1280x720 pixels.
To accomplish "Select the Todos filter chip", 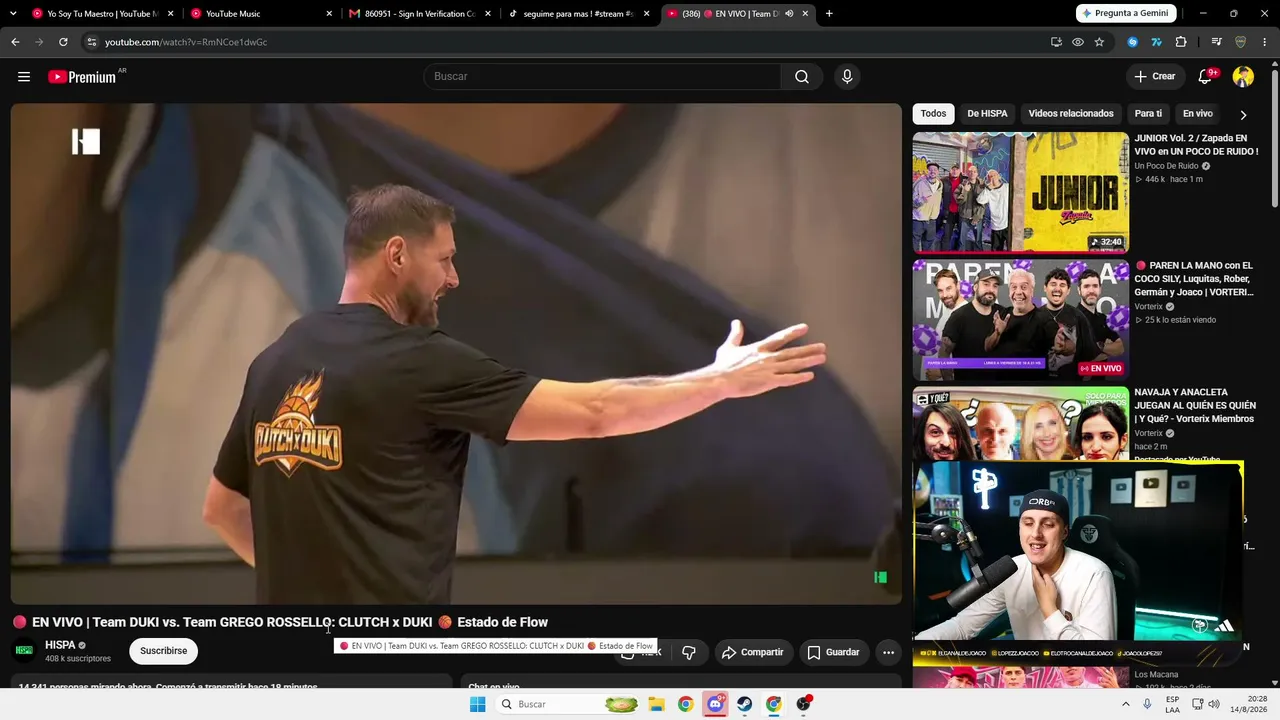I will click(x=933, y=114).
